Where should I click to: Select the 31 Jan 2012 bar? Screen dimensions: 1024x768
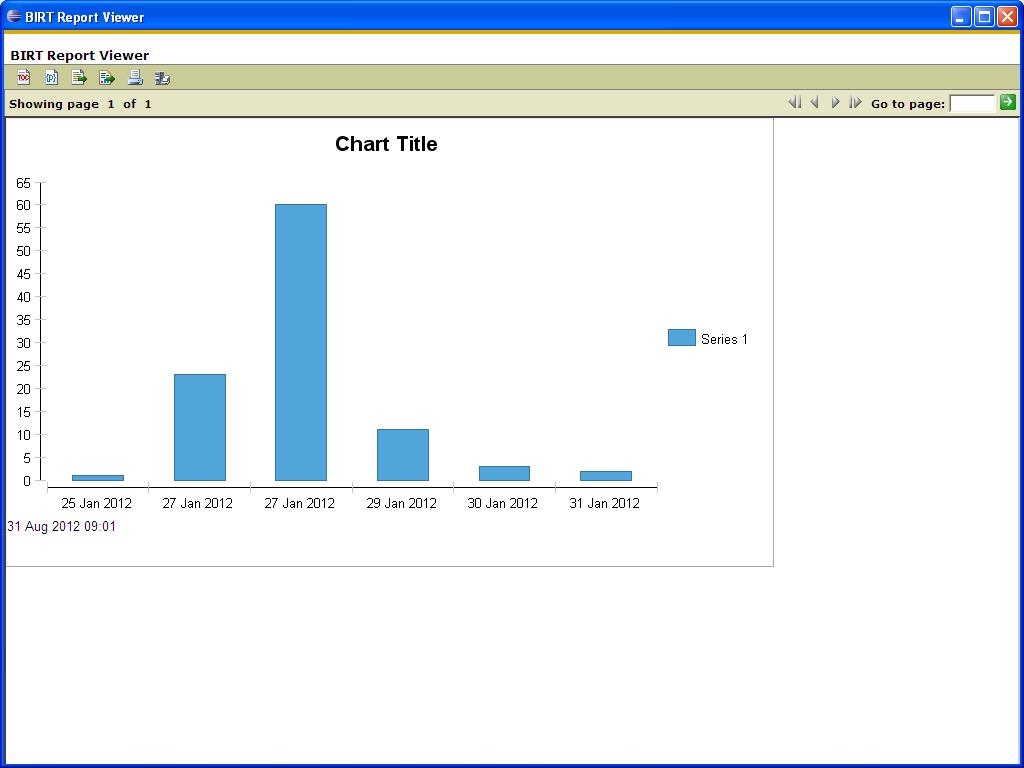tap(606, 476)
